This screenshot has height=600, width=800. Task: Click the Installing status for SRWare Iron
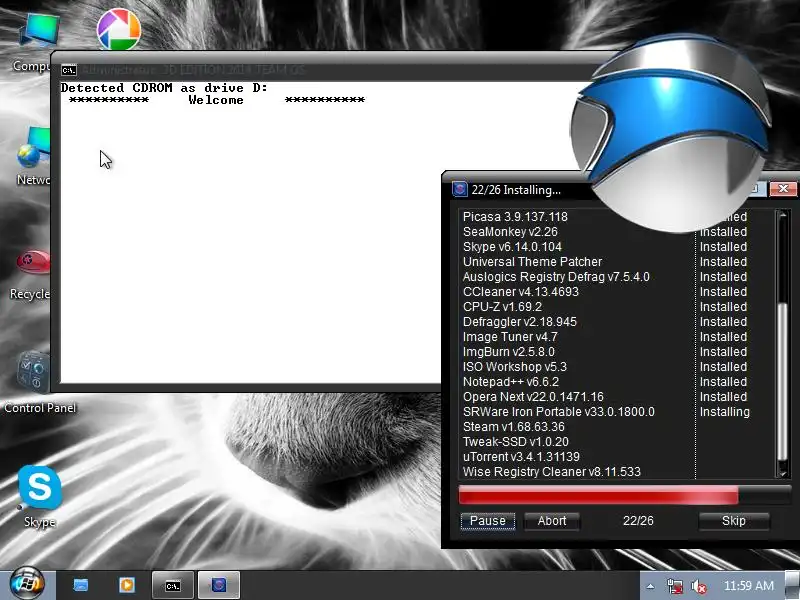point(724,412)
